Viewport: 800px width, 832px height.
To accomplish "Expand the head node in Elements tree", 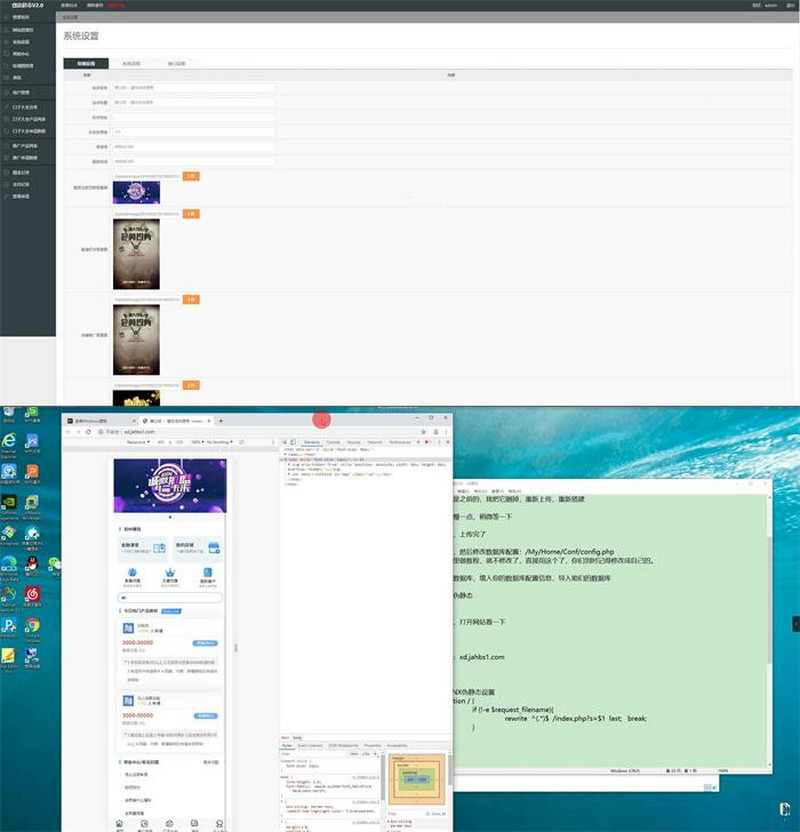I will point(286,455).
